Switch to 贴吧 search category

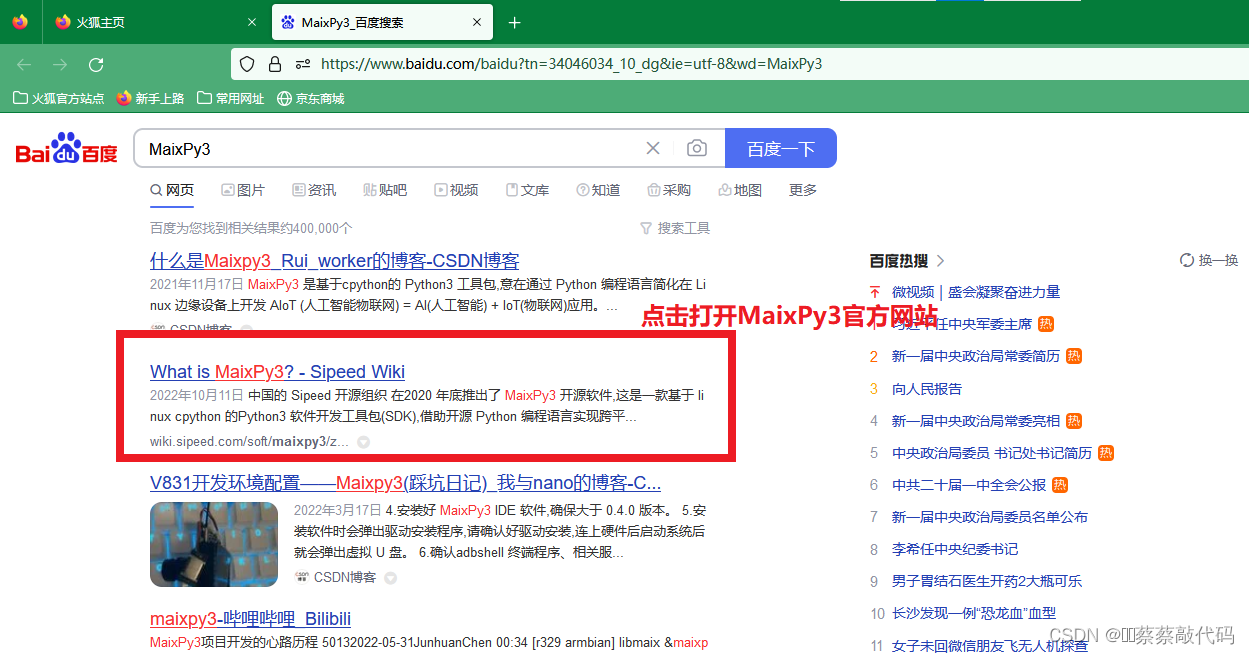click(x=385, y=190)
